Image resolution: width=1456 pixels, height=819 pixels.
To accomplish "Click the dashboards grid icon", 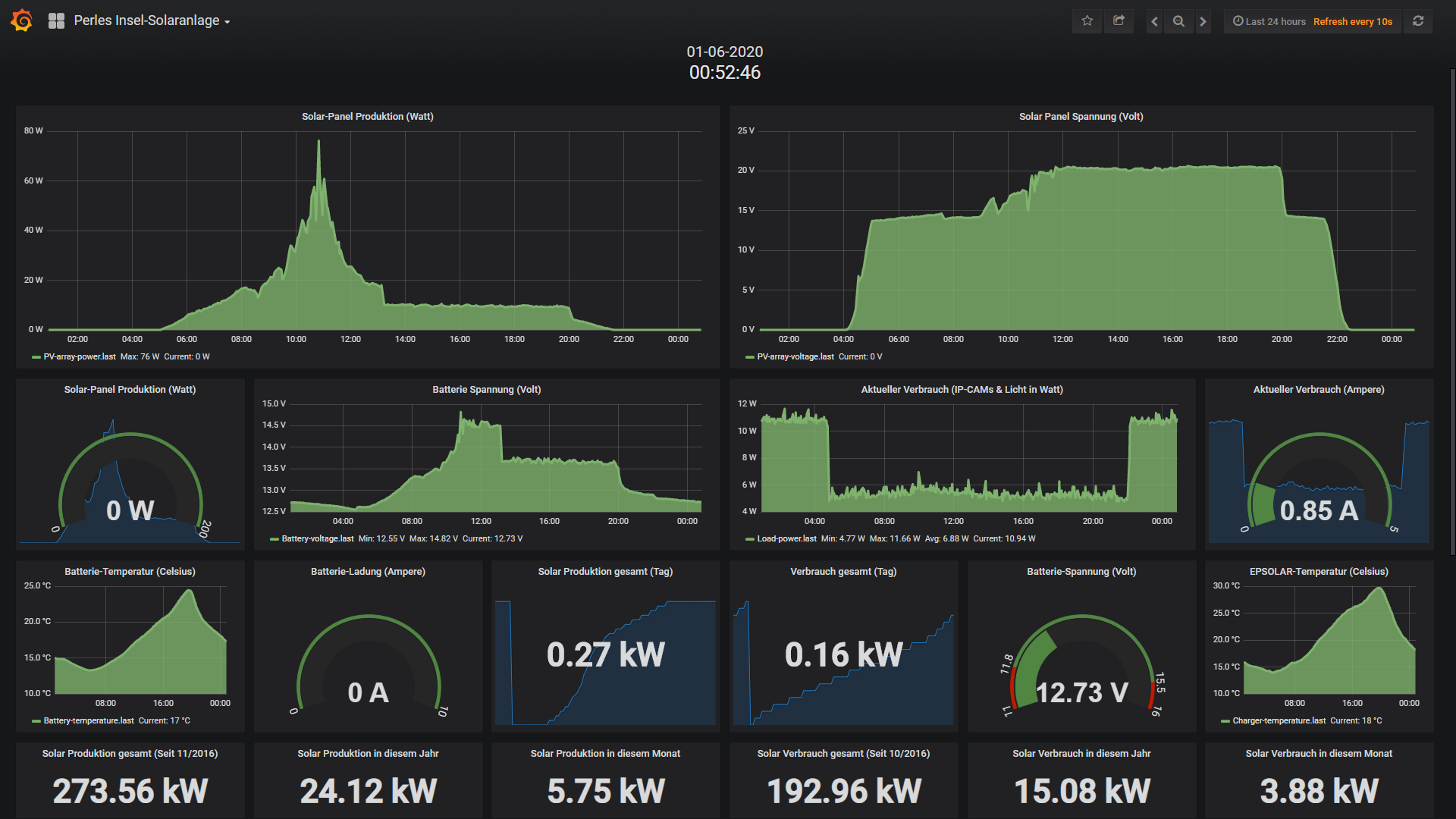I will pyautogui.click(x=56, y=21).
